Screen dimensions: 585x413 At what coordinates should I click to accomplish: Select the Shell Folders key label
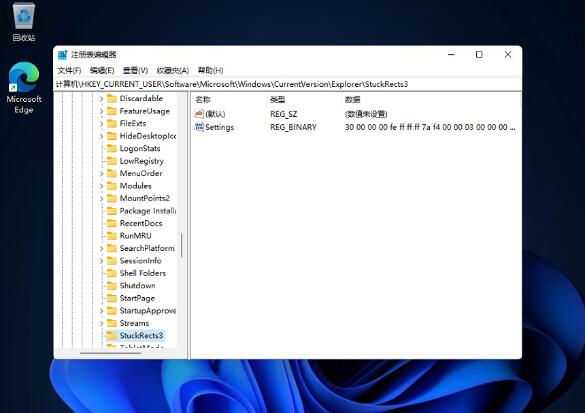coord(143,273)
